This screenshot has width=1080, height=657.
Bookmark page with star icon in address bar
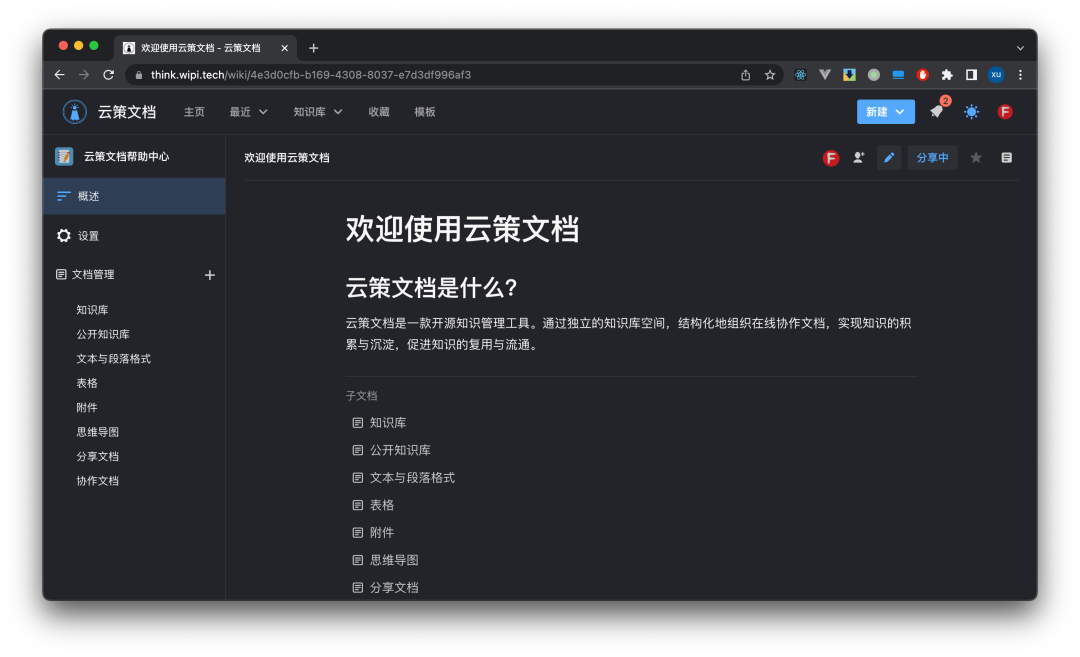(x=770, y=75)
